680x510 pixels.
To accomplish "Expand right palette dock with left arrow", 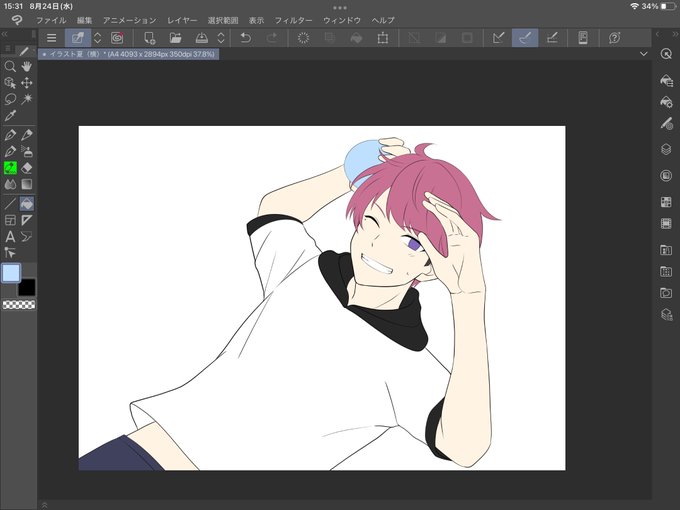I will tap(657, 34).
